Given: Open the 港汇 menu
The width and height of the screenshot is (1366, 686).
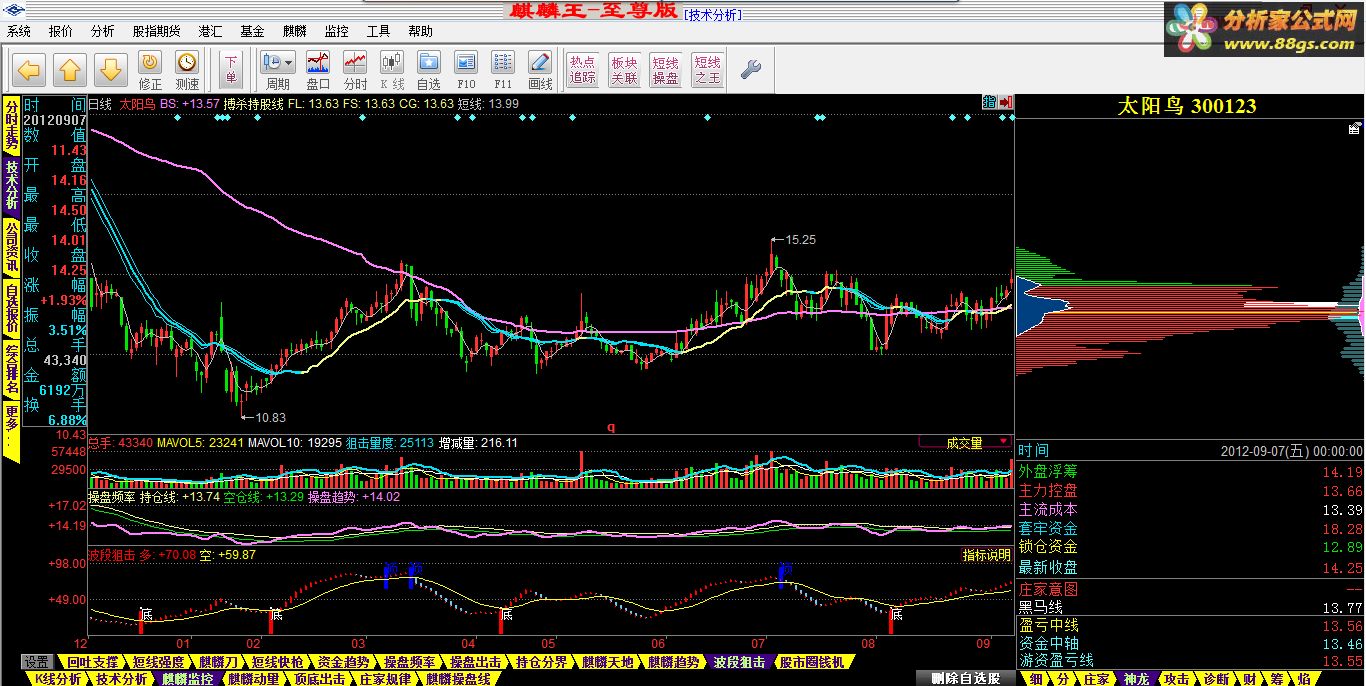Looking at the screenshot, I should pos(211,31).
